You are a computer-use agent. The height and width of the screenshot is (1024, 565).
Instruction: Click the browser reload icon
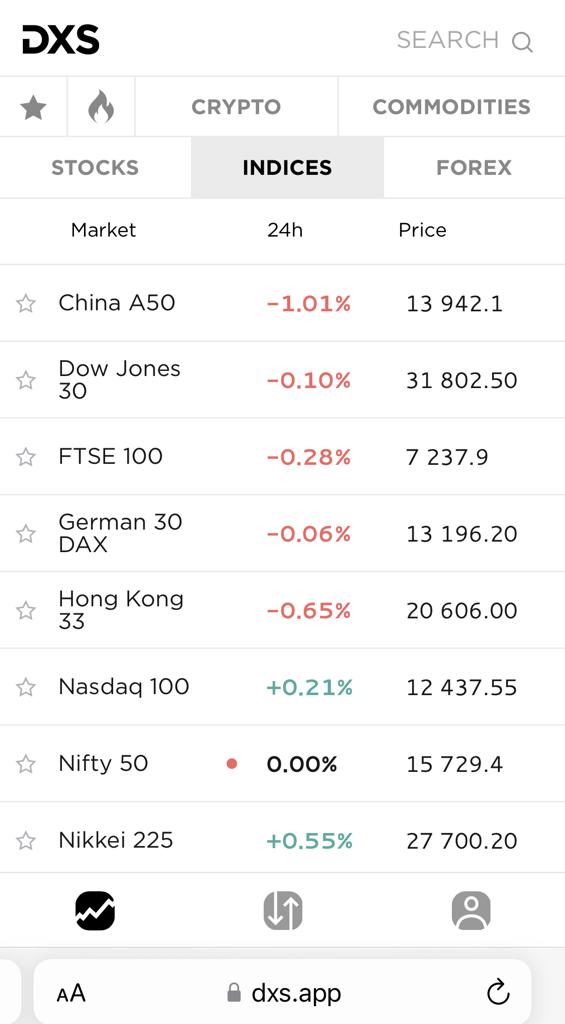(498, 993)
